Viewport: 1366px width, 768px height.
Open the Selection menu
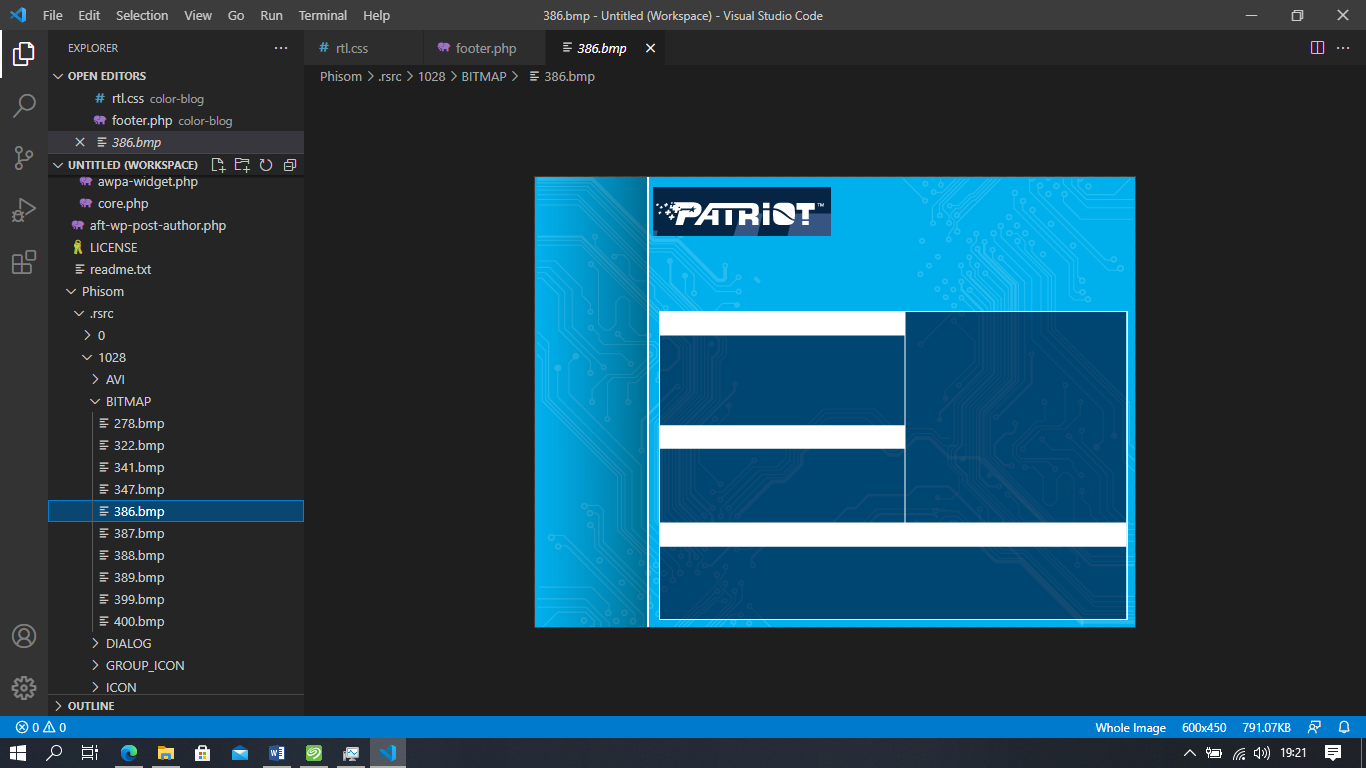point(142,16)
